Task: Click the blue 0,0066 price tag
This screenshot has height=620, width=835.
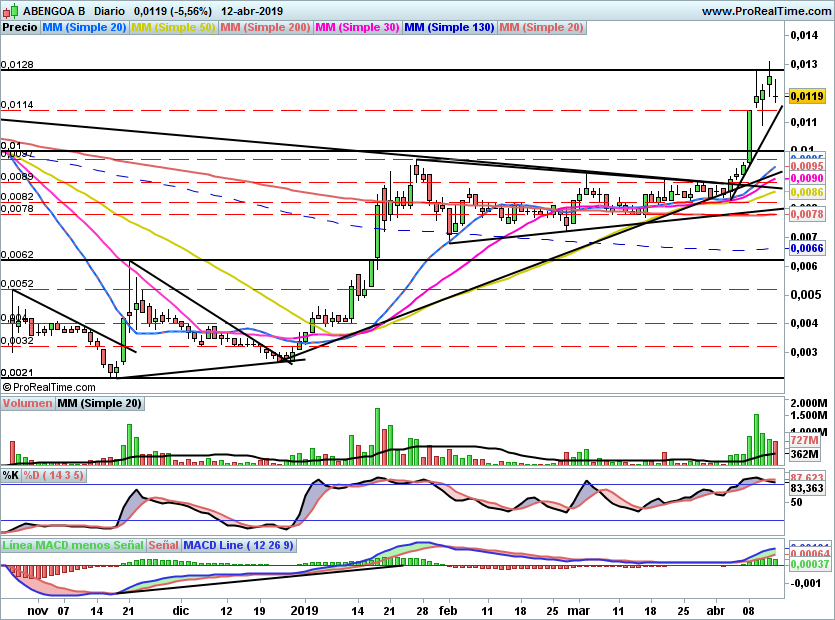Action: click(x=807, y=248)
